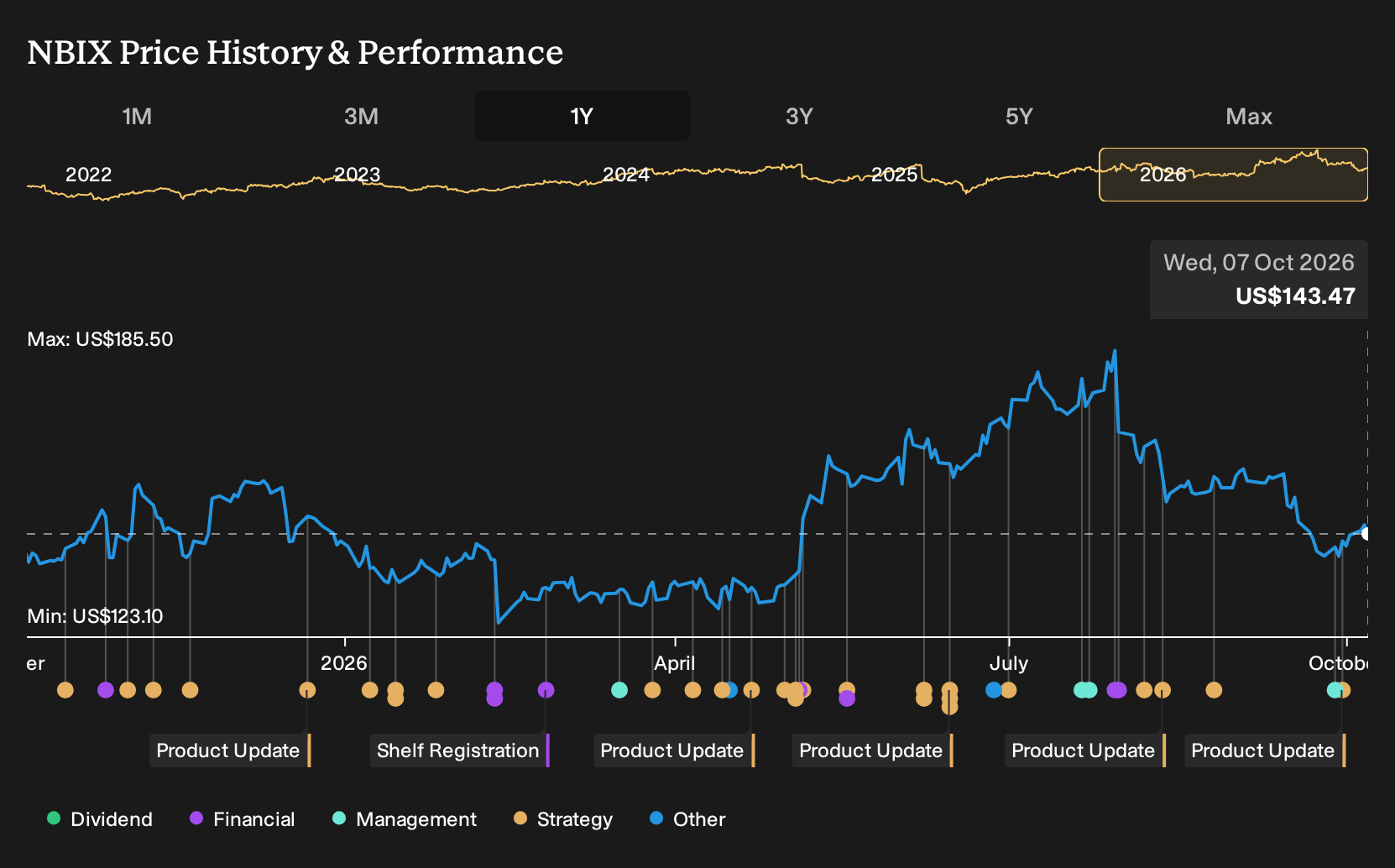Select the 5Y time range
This screenshot has width=1395, height=868.
(1019, 116)
